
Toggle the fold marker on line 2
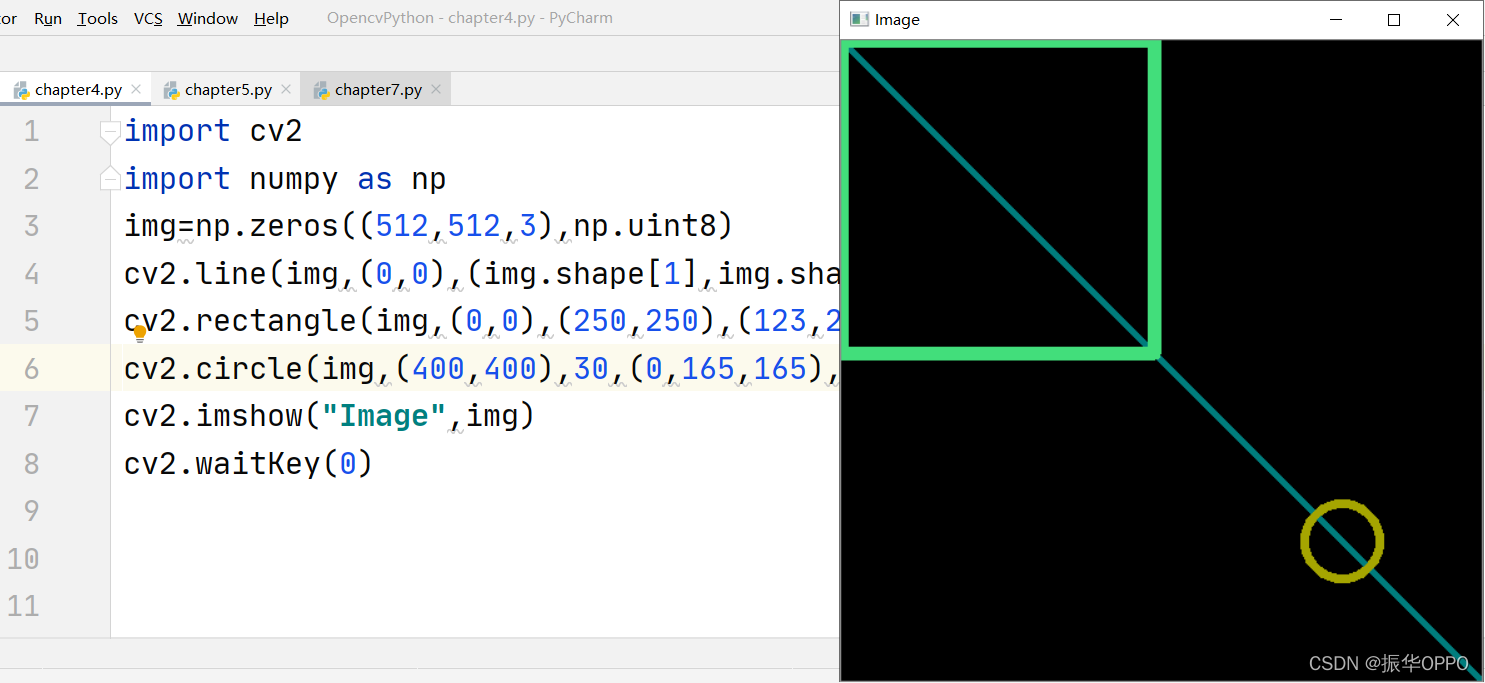pyautogui.click(x=110, y=179)
